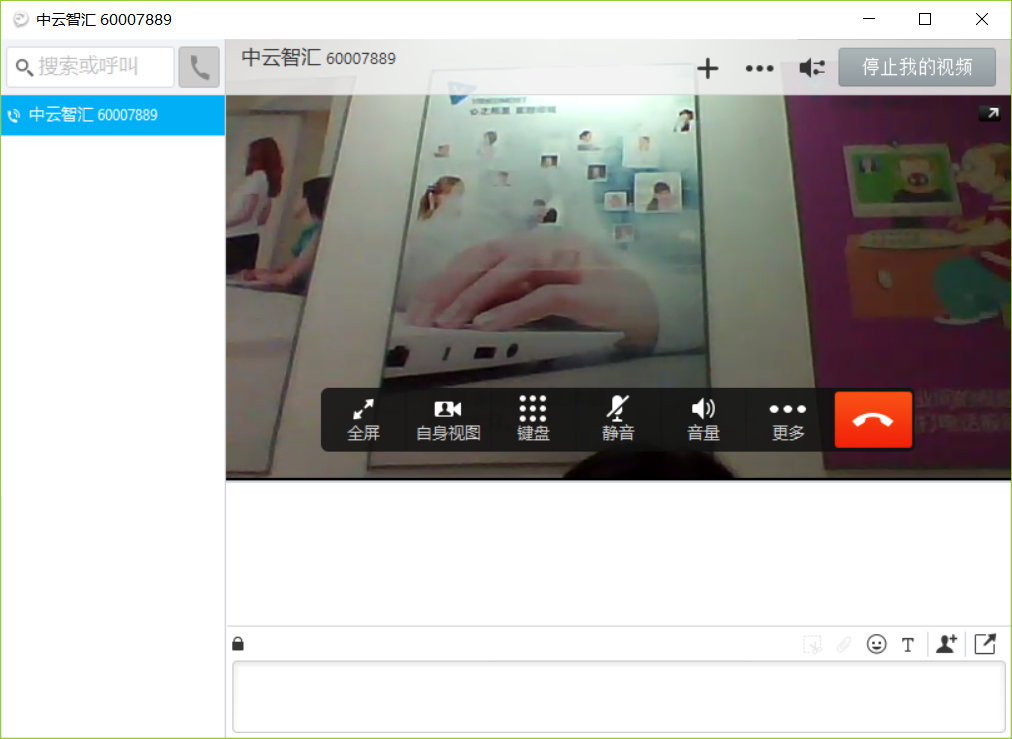Pop out the chat window icon

[985, 644]
